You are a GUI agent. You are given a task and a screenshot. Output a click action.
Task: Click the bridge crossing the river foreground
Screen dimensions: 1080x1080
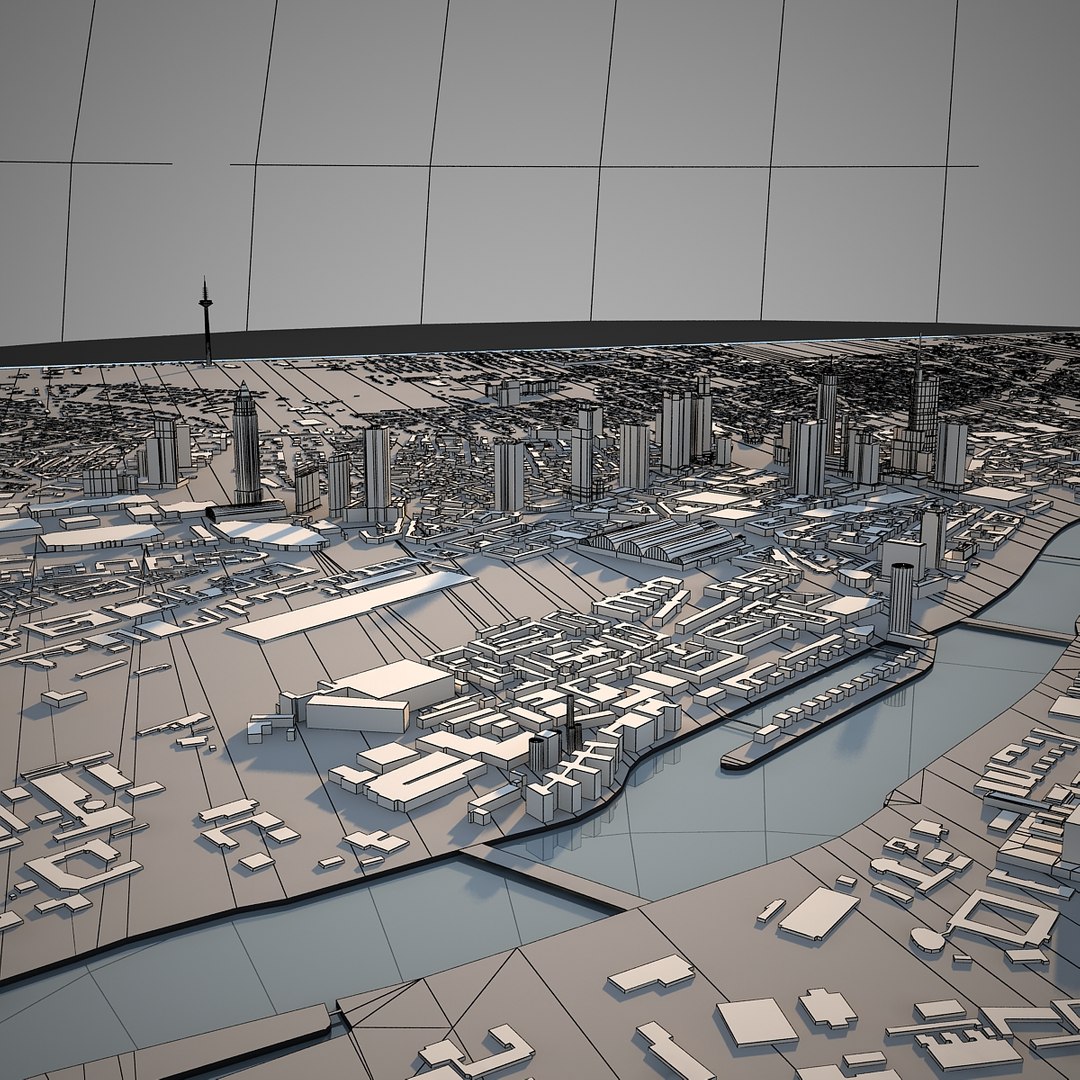tap(555, 876)
